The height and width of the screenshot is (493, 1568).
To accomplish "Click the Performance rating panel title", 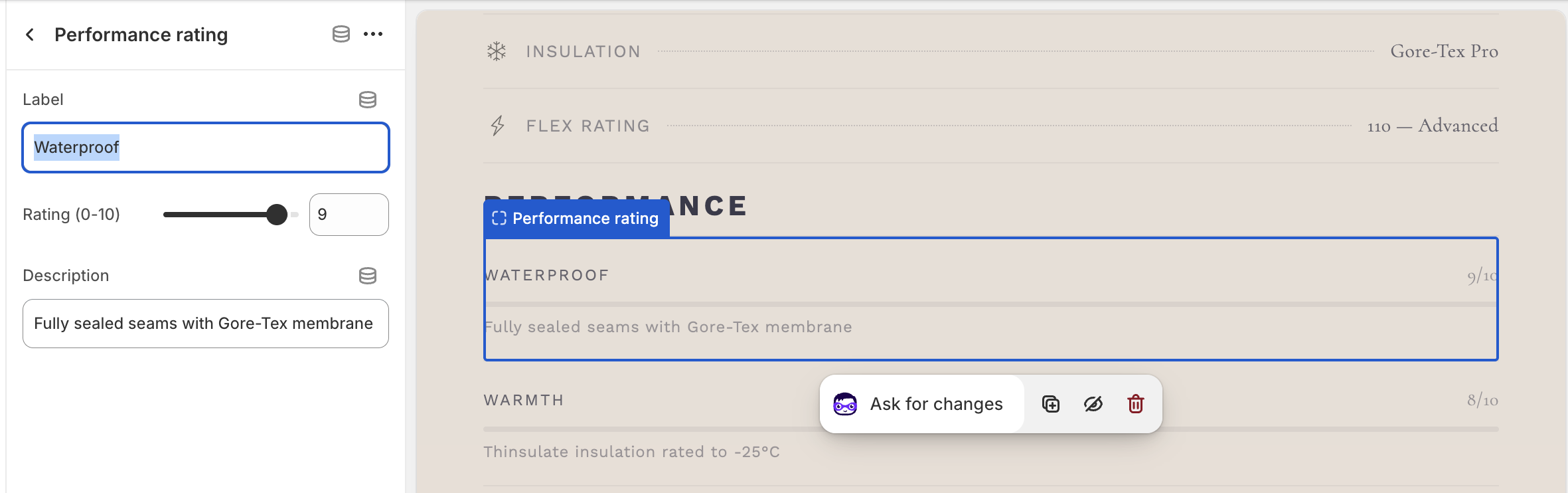I will (141, 34).
